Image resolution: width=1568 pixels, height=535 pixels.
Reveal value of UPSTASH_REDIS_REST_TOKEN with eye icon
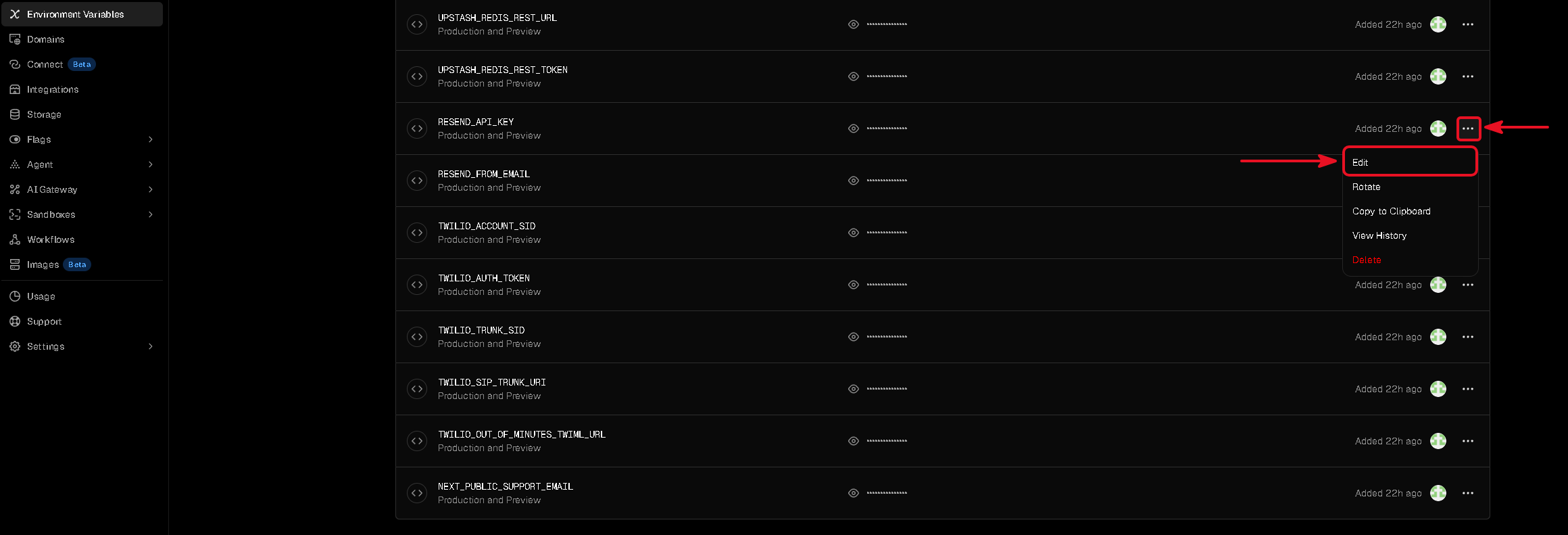coord(854,76)
